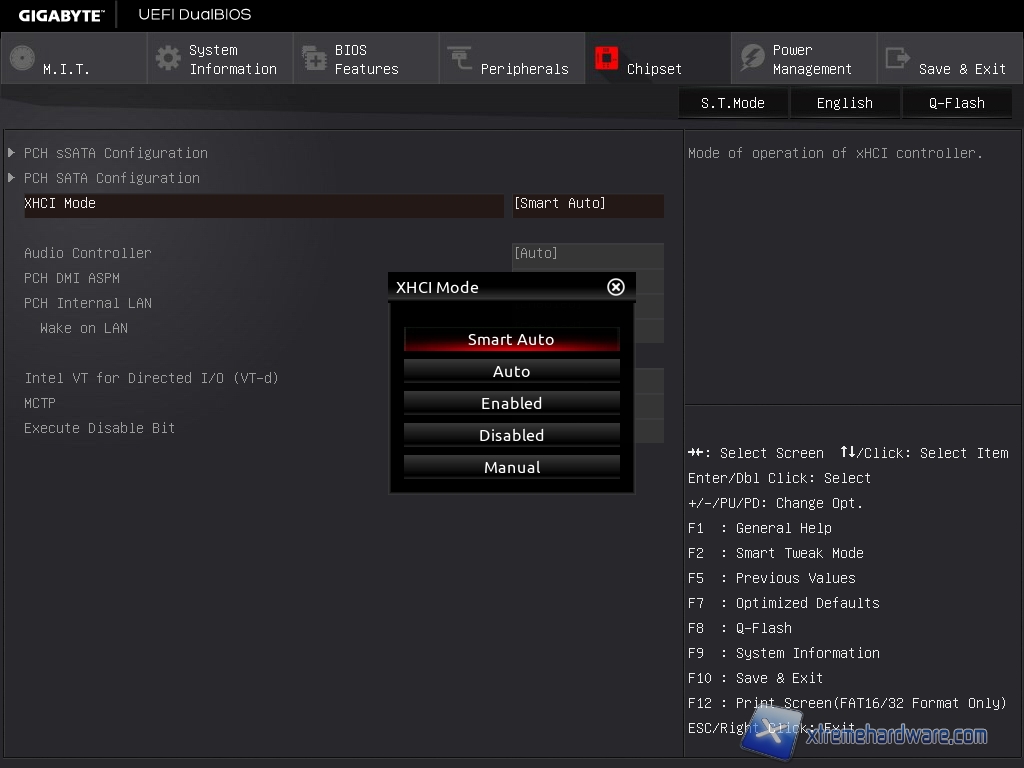Expand PCH SATA Configuration submenu

coord(111,178)
